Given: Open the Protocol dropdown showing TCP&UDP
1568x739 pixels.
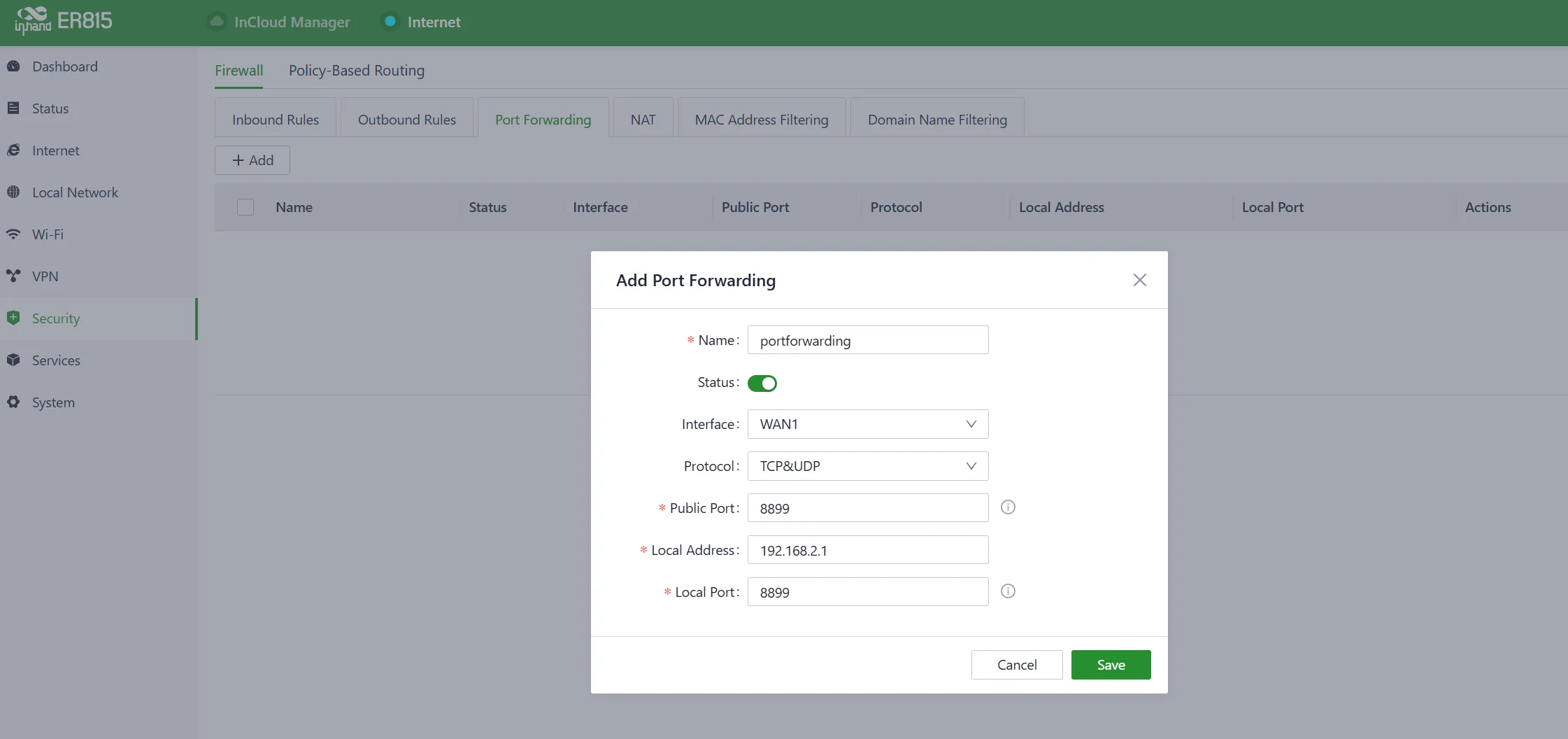Looking at the screenshot, I should point(868,466).
